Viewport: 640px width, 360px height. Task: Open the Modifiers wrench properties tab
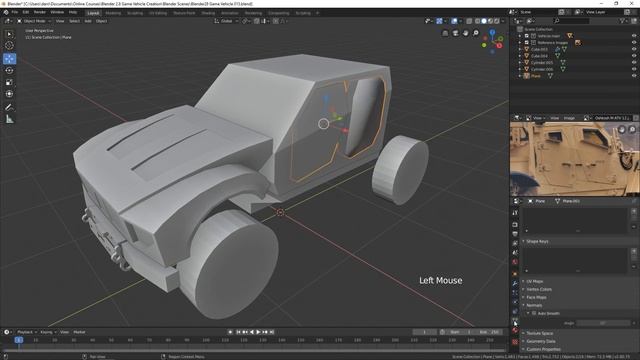pyautogui.click(x=515, y=283)
